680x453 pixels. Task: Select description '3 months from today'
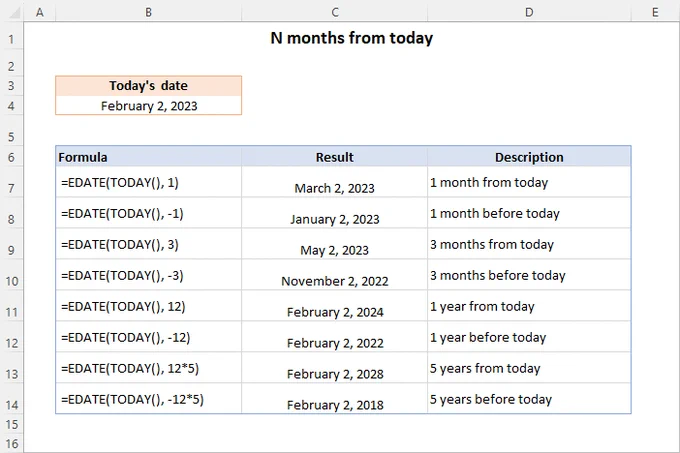point(529,244)
